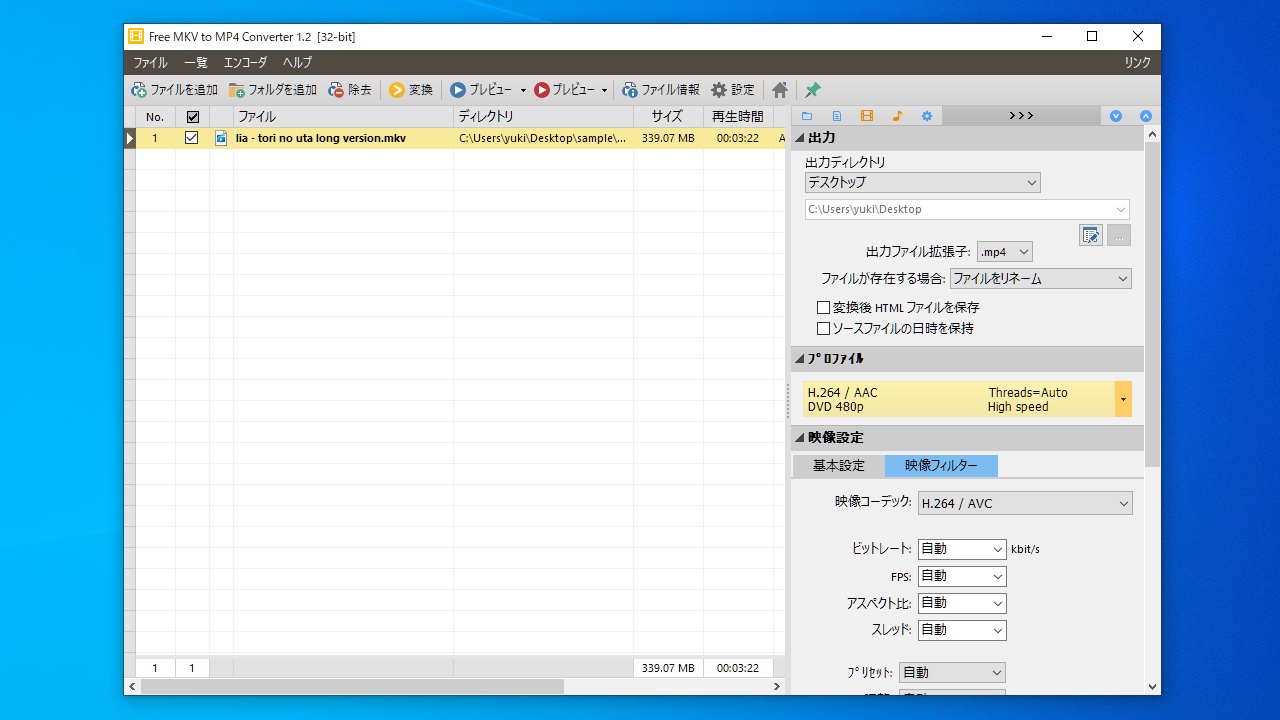This screenshot has height=720, width=1280.
Task: Switch to the 基本設定 tab
Action: (x=839, y=466)
